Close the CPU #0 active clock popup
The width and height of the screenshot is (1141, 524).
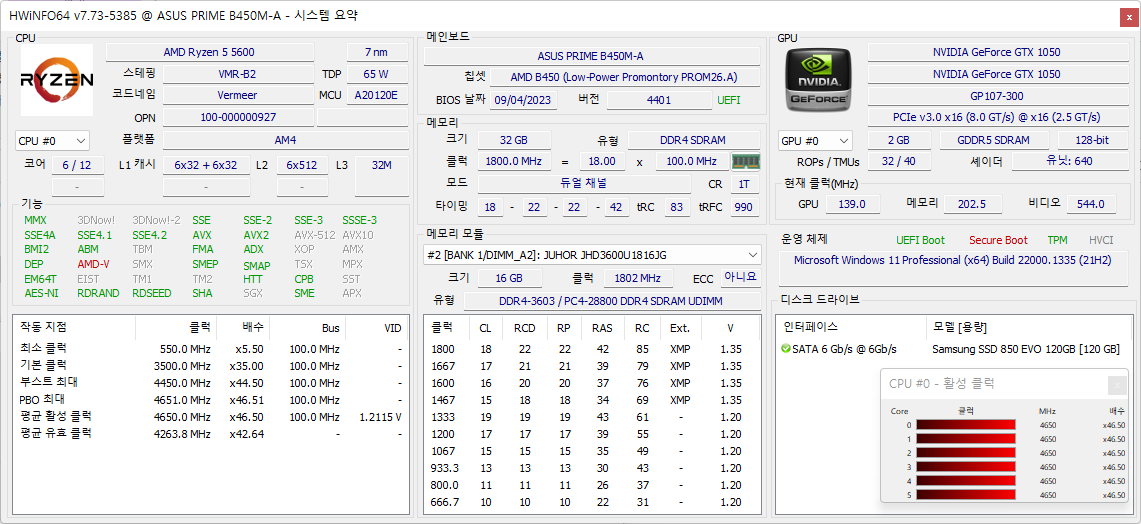1118,386
